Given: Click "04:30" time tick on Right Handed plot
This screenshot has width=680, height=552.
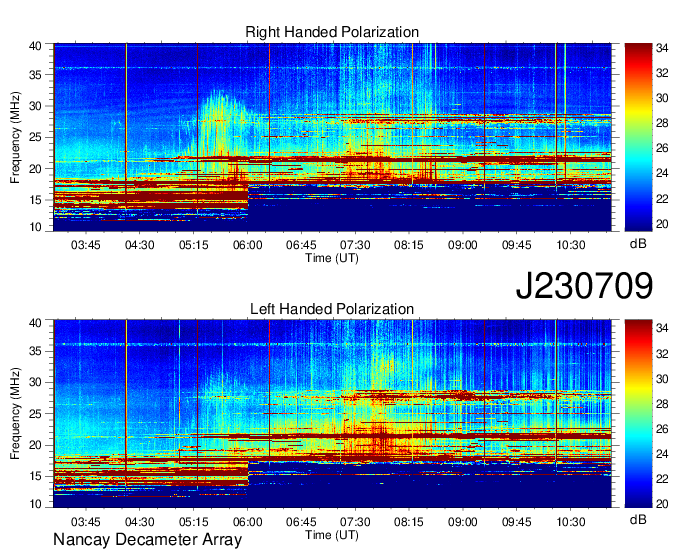Looking at the screenshot, I should click(x=140, y=245).
